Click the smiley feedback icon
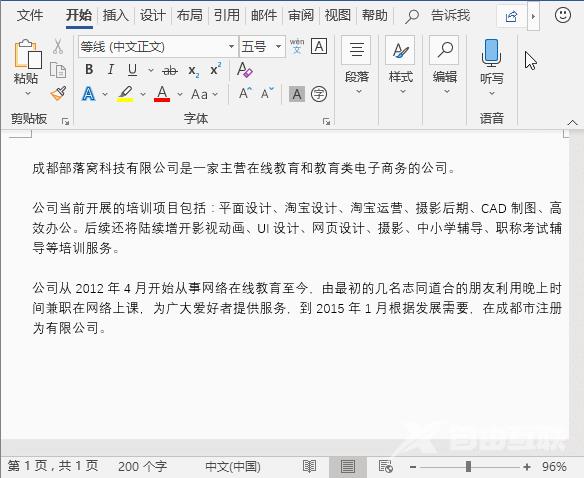The width and height of the screenshot is (584, 478). click(562, 15)
